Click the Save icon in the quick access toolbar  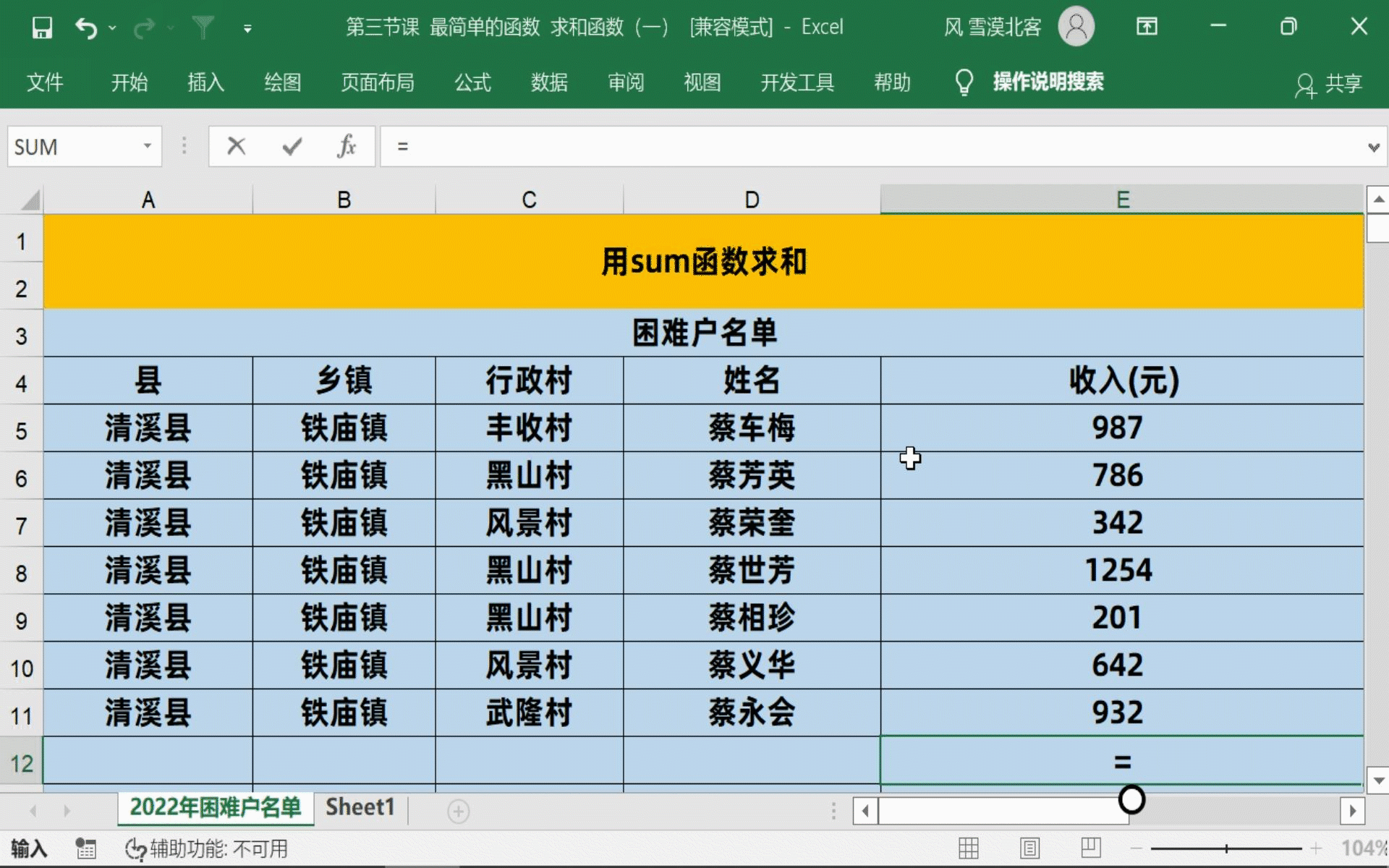[42, 27]
